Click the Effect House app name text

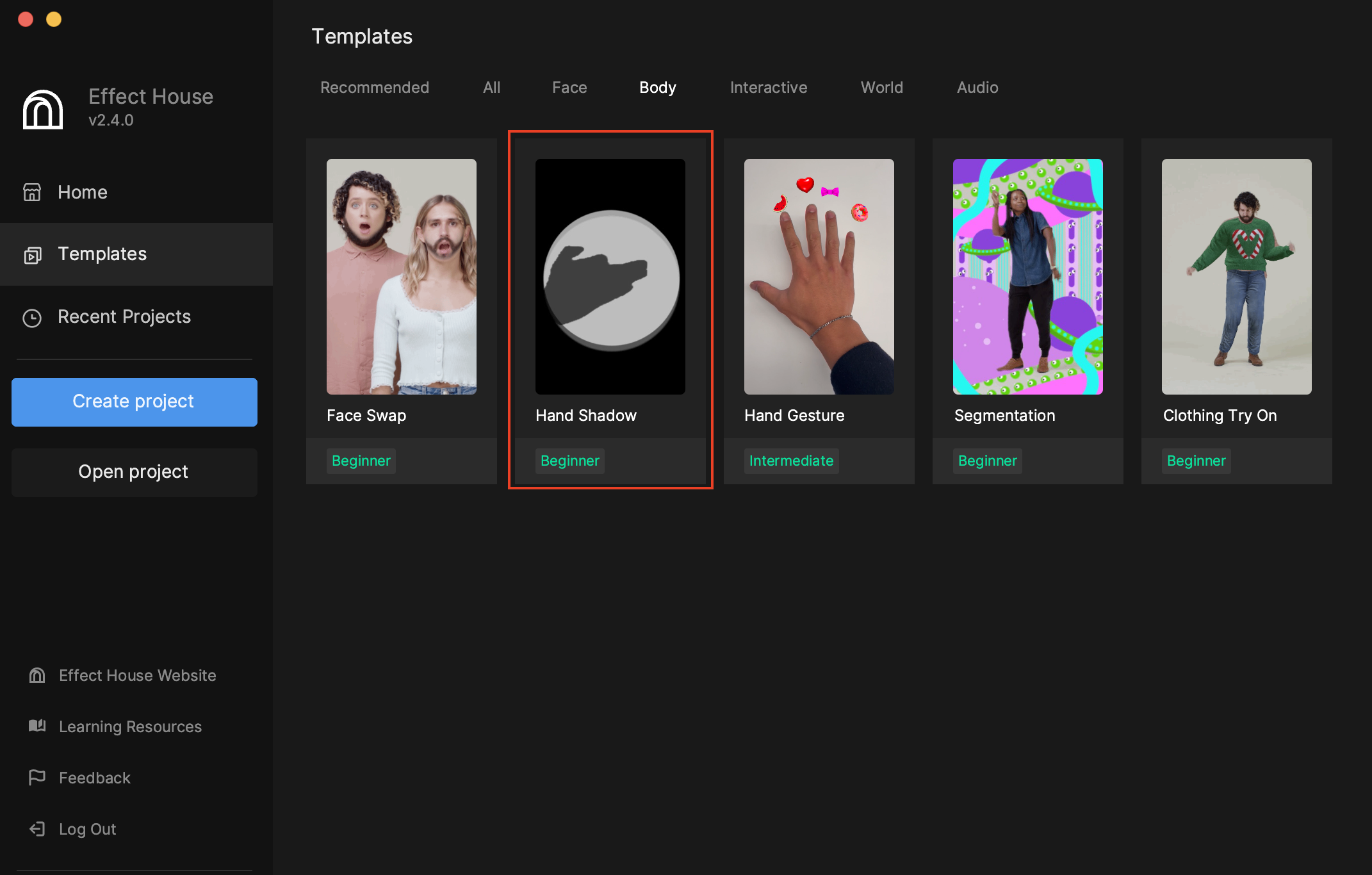(x=151, y=96)
